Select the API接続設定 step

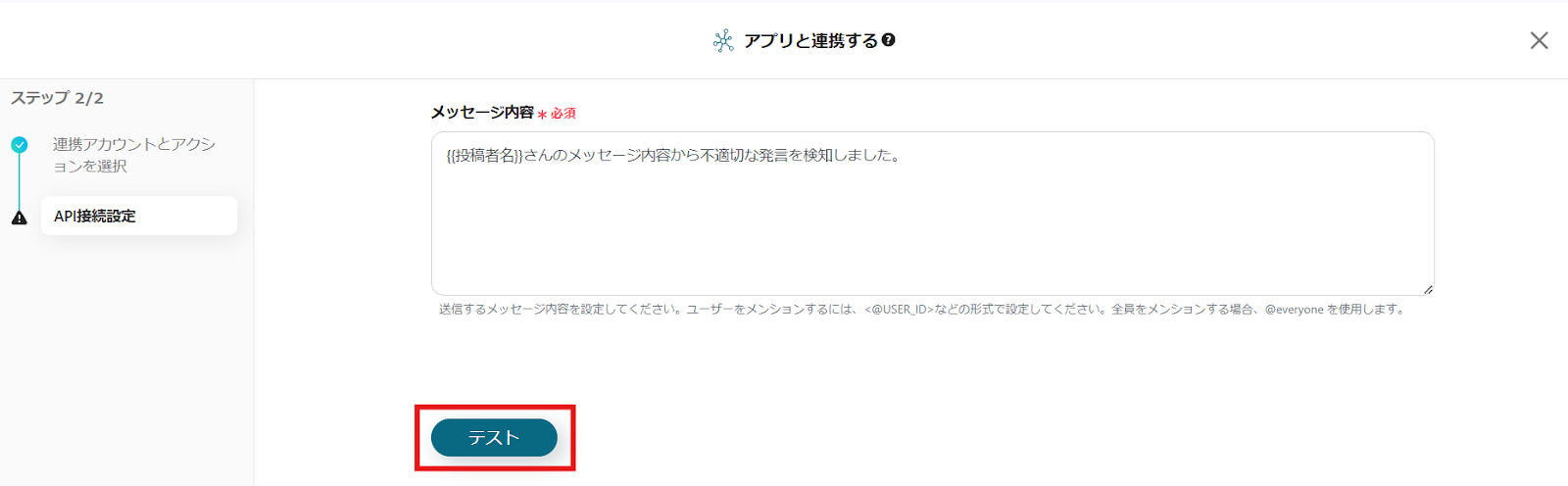pyautogui.click(x=139, y=216)
